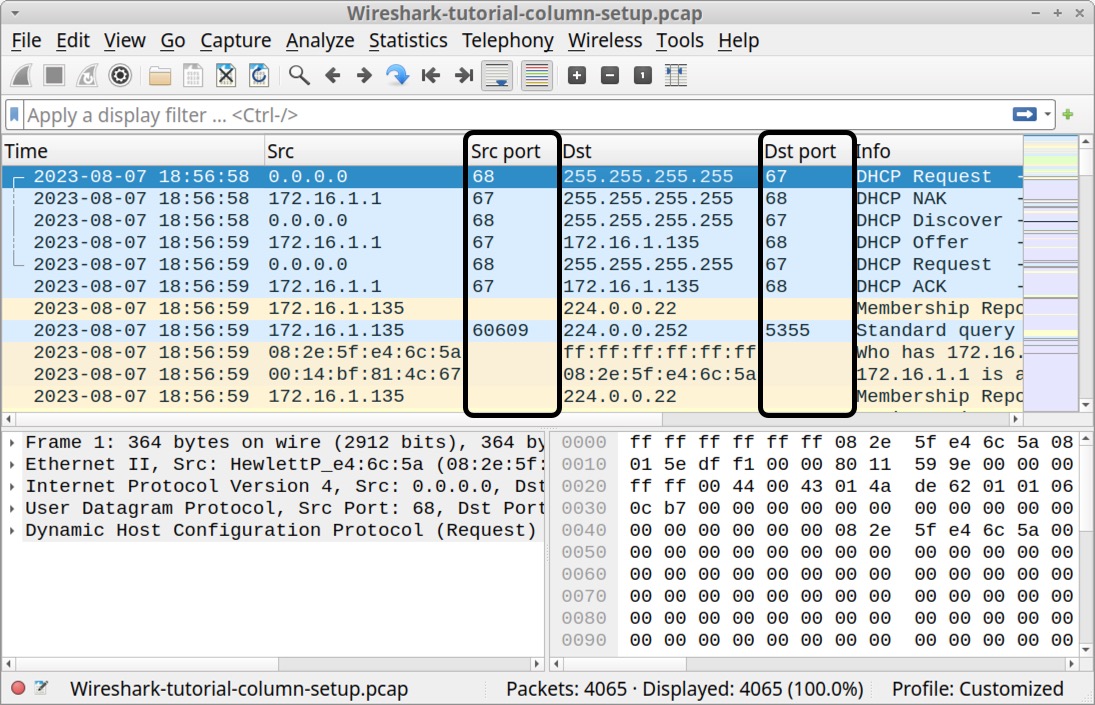Expand the Frame 1 details
The height and width of the screenshot is (705, 1095).
(x=12, y=443)
